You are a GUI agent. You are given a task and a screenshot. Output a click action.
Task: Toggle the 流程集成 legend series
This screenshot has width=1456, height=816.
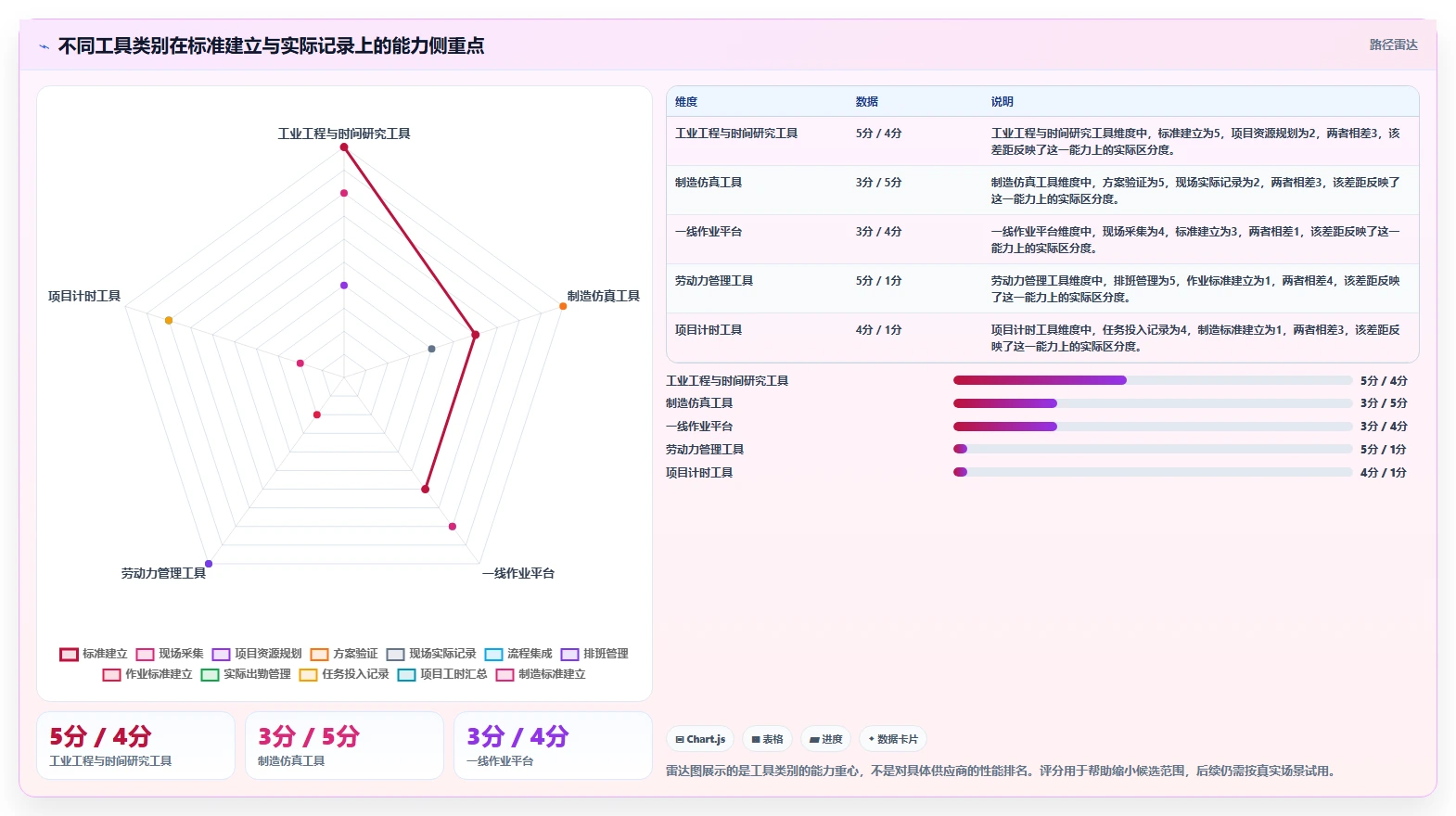click(x=518, y=654)
